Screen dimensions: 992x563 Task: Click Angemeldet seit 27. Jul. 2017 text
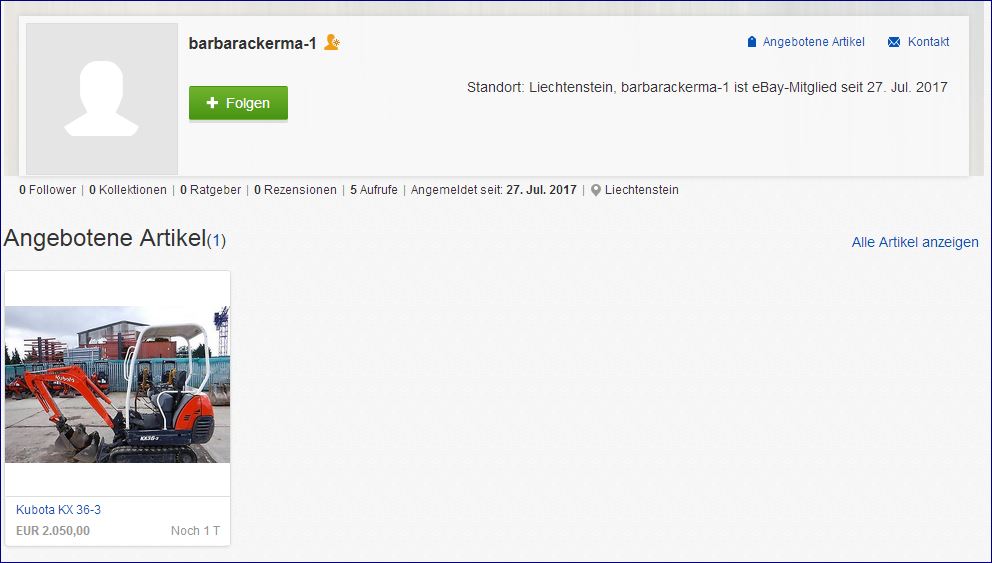coord(493,190)
